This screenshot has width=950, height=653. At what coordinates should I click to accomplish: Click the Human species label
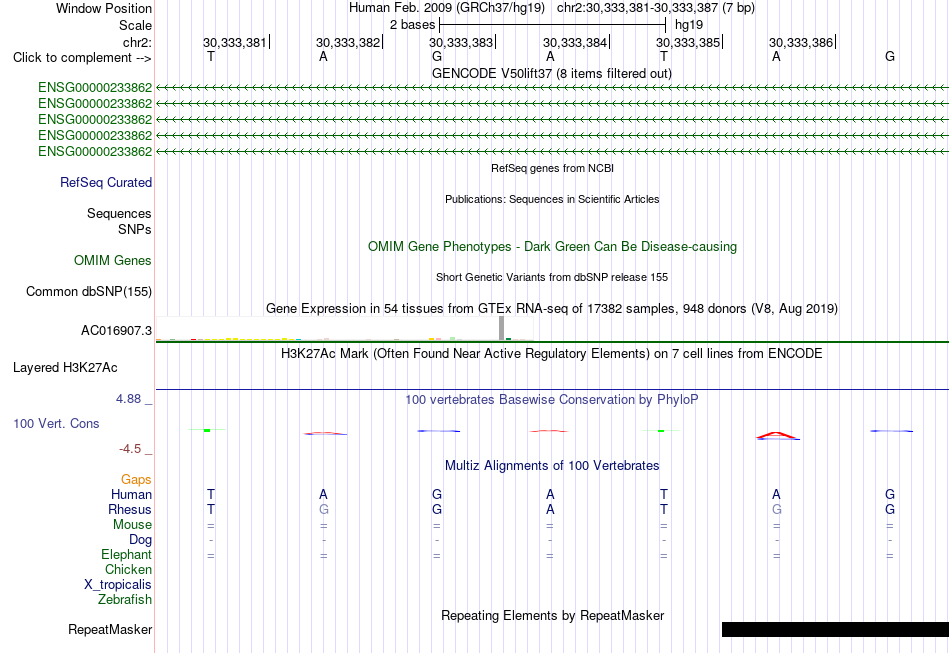pos(131,494)
